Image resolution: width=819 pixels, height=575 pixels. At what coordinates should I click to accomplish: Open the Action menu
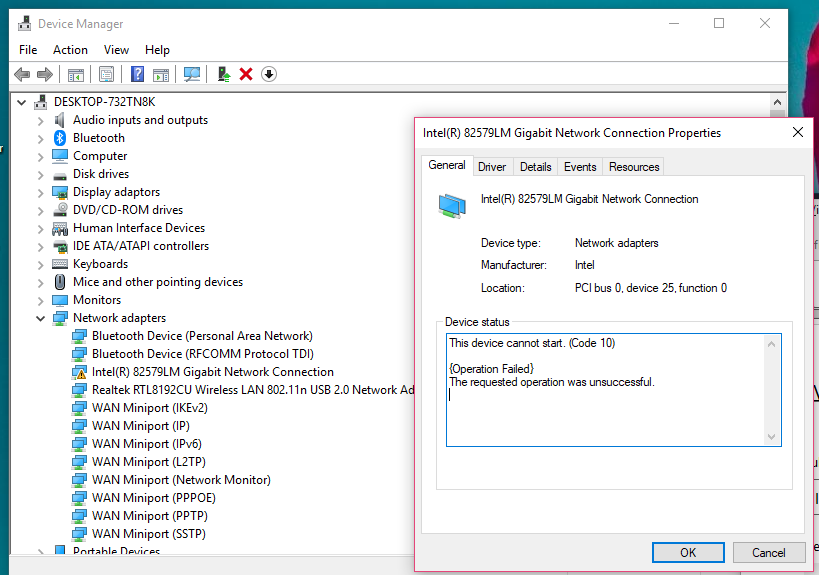pos(71,50)
